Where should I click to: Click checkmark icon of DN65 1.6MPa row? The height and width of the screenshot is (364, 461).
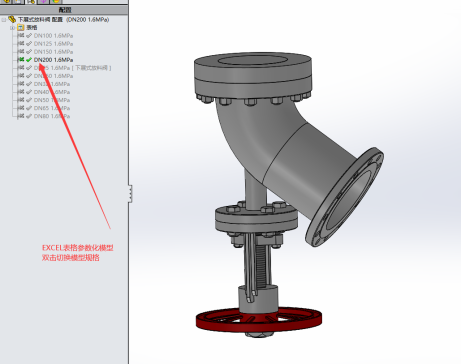[x=29, y=108]
